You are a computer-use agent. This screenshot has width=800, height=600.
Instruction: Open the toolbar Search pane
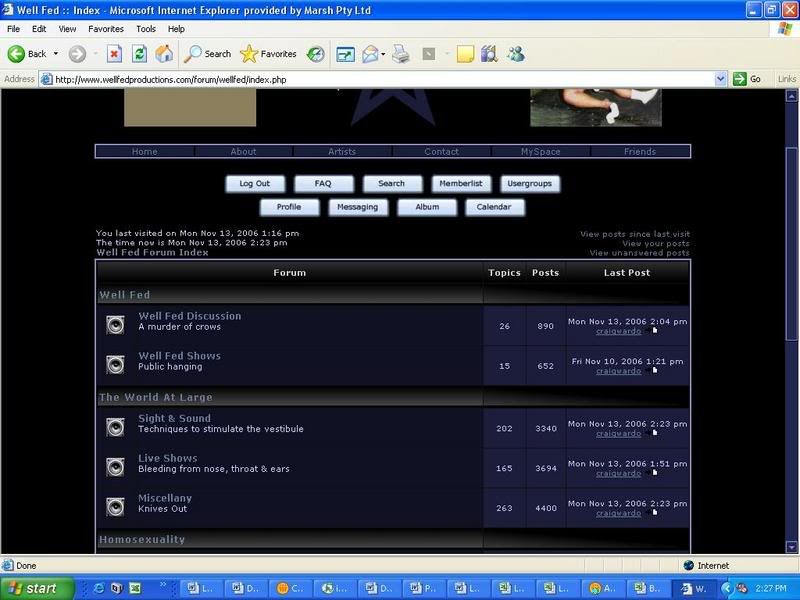click(x=208, y=54)
